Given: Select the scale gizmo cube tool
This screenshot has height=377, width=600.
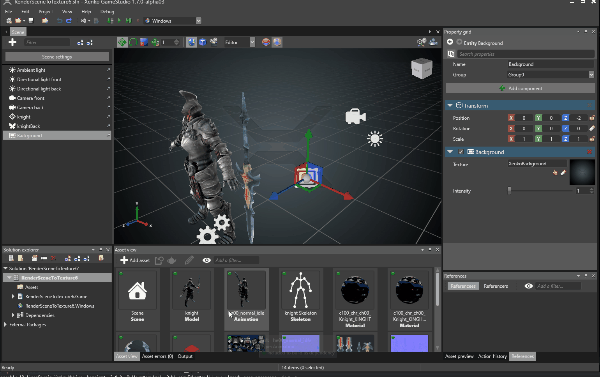Looking at the screenshot, I should click(144, 42).
